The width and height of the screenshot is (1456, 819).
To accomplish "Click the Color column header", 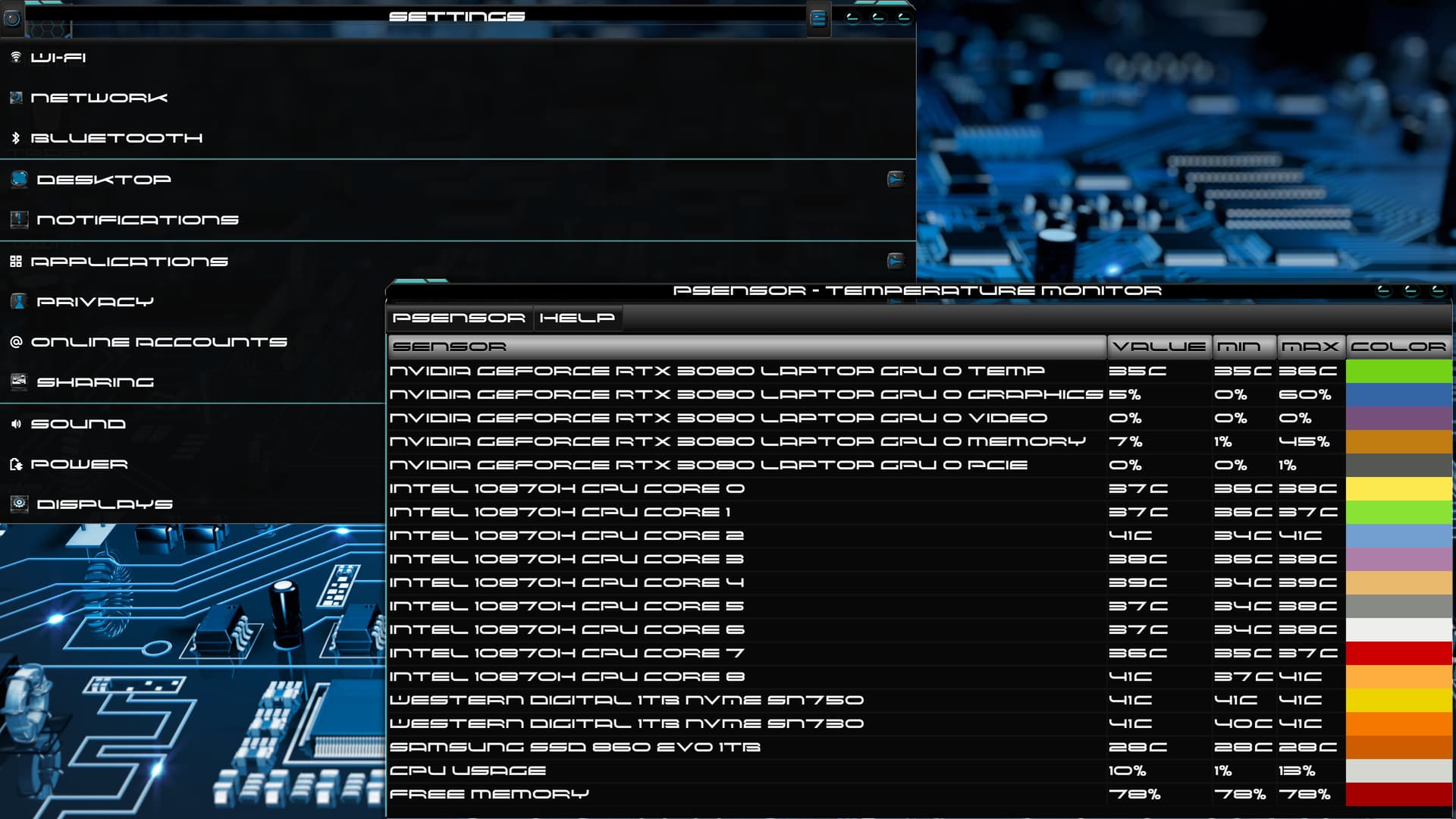I will pyautogui.click(x=1399, y=347).
